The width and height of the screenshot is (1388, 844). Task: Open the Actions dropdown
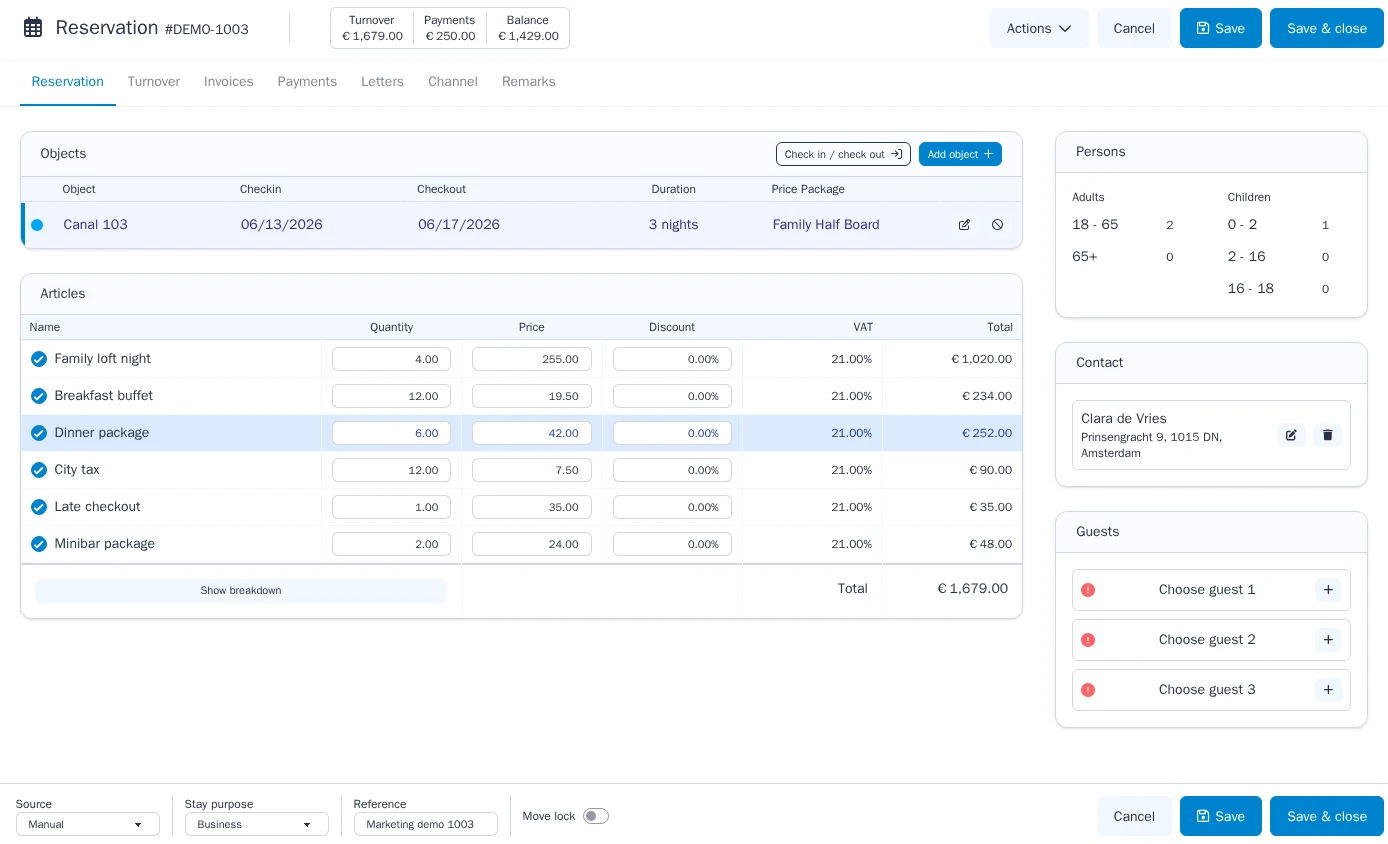click(x=1039, y=28)
